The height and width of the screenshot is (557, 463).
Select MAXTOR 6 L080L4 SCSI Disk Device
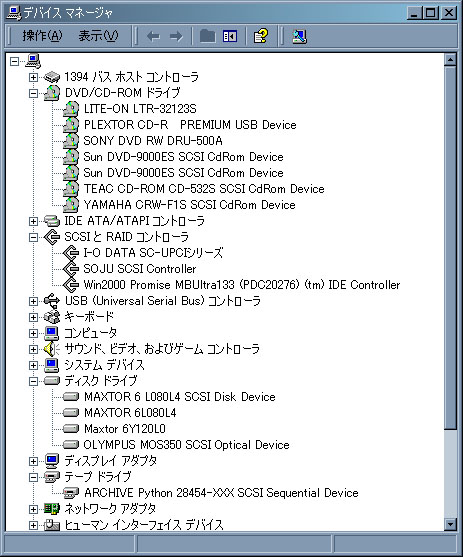(x=180, y=397)
